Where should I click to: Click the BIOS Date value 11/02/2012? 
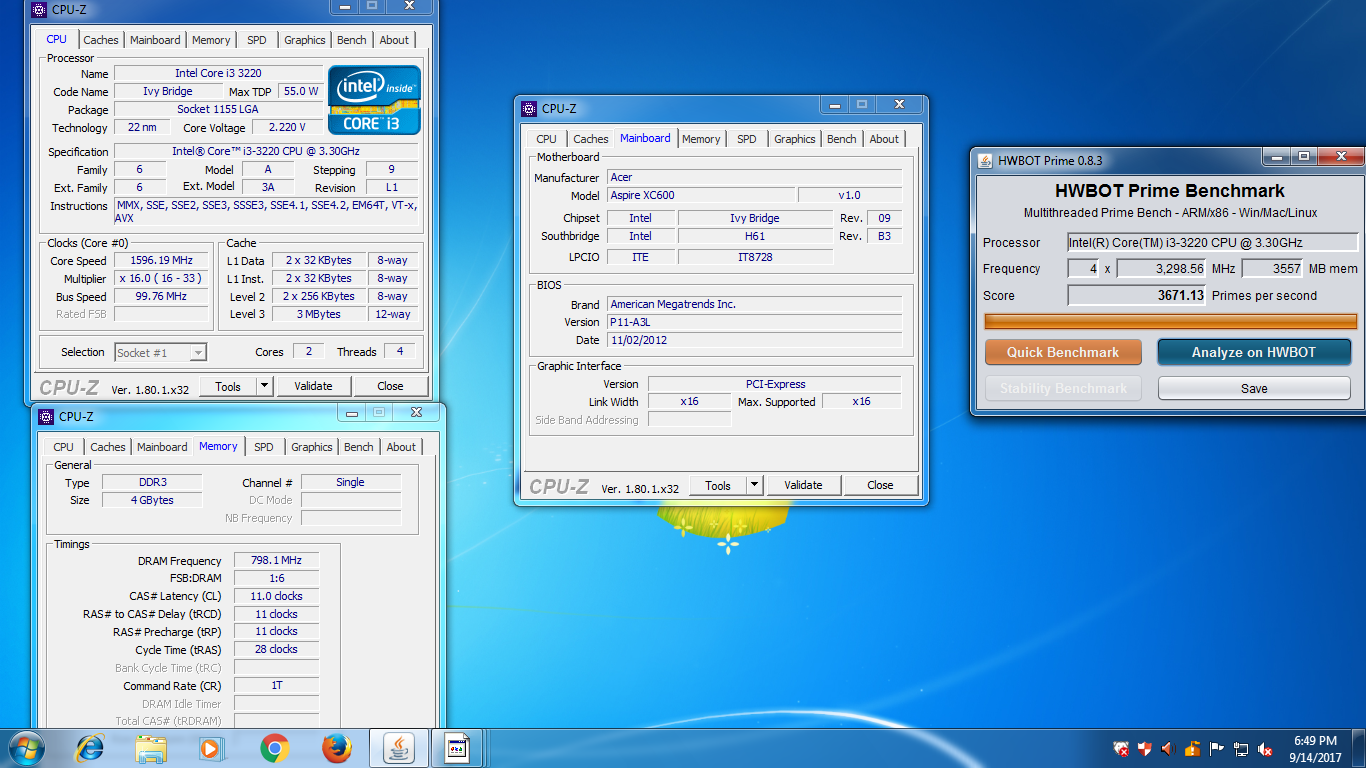click(x=754, y=340)
